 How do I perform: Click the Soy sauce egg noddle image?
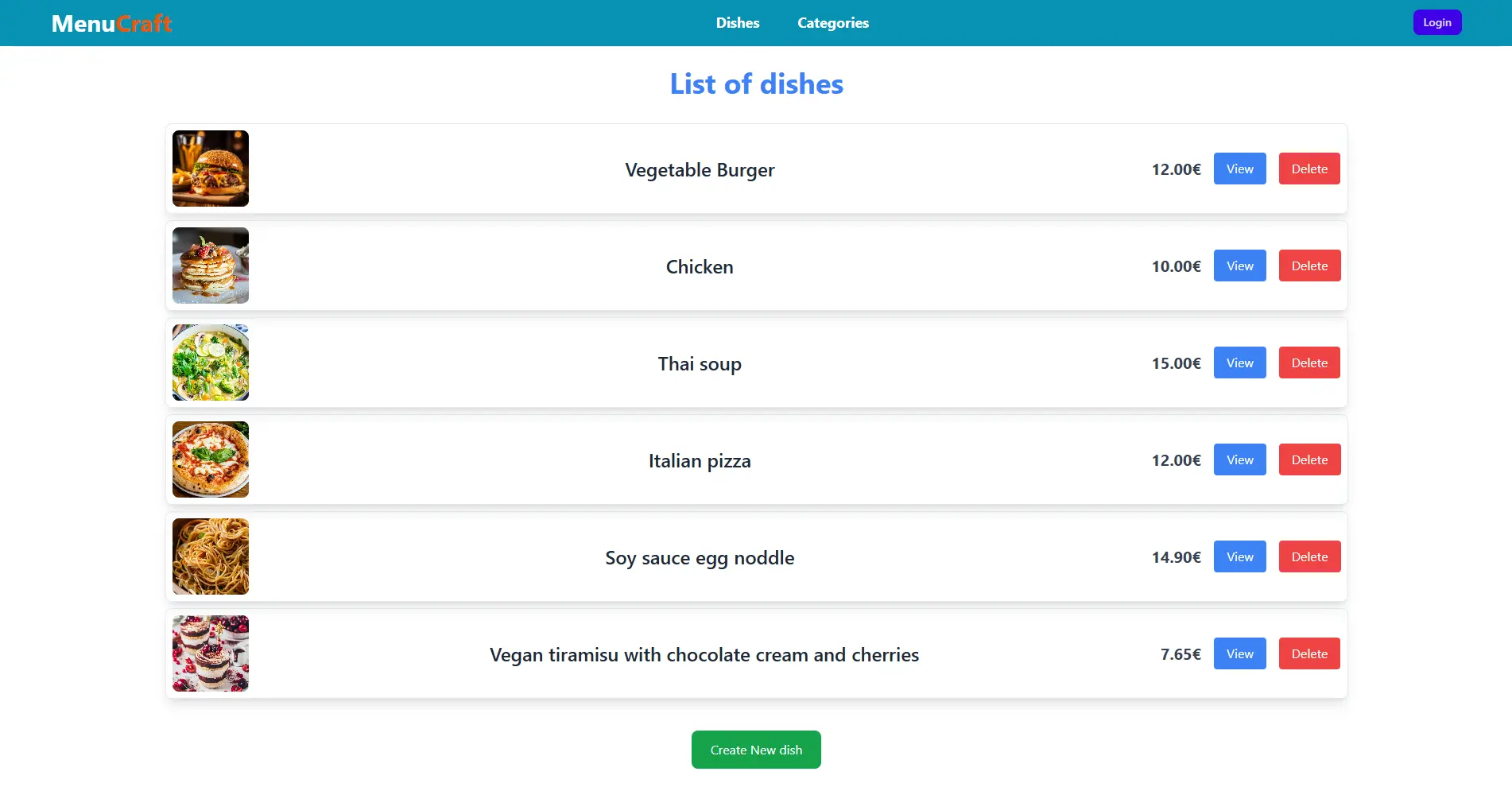(x=211, y=556)
